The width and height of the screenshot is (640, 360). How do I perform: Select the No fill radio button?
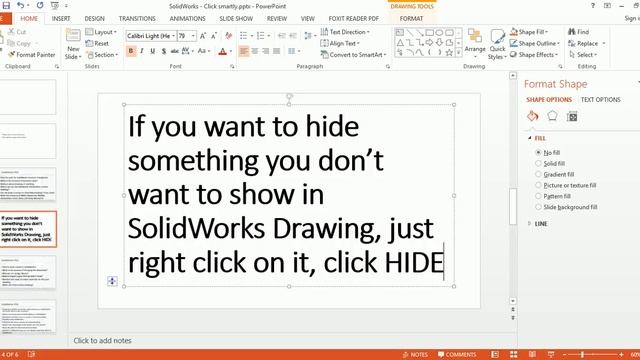coord(538,152)
